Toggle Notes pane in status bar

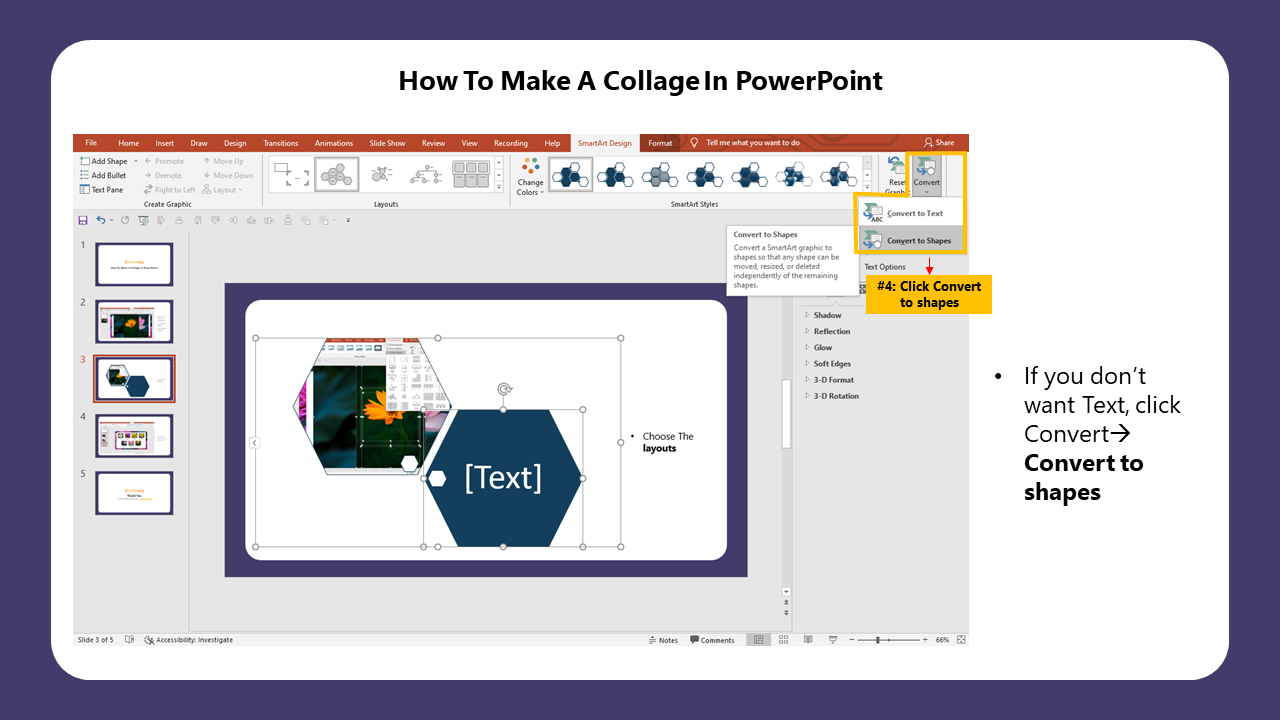[662, 640]
